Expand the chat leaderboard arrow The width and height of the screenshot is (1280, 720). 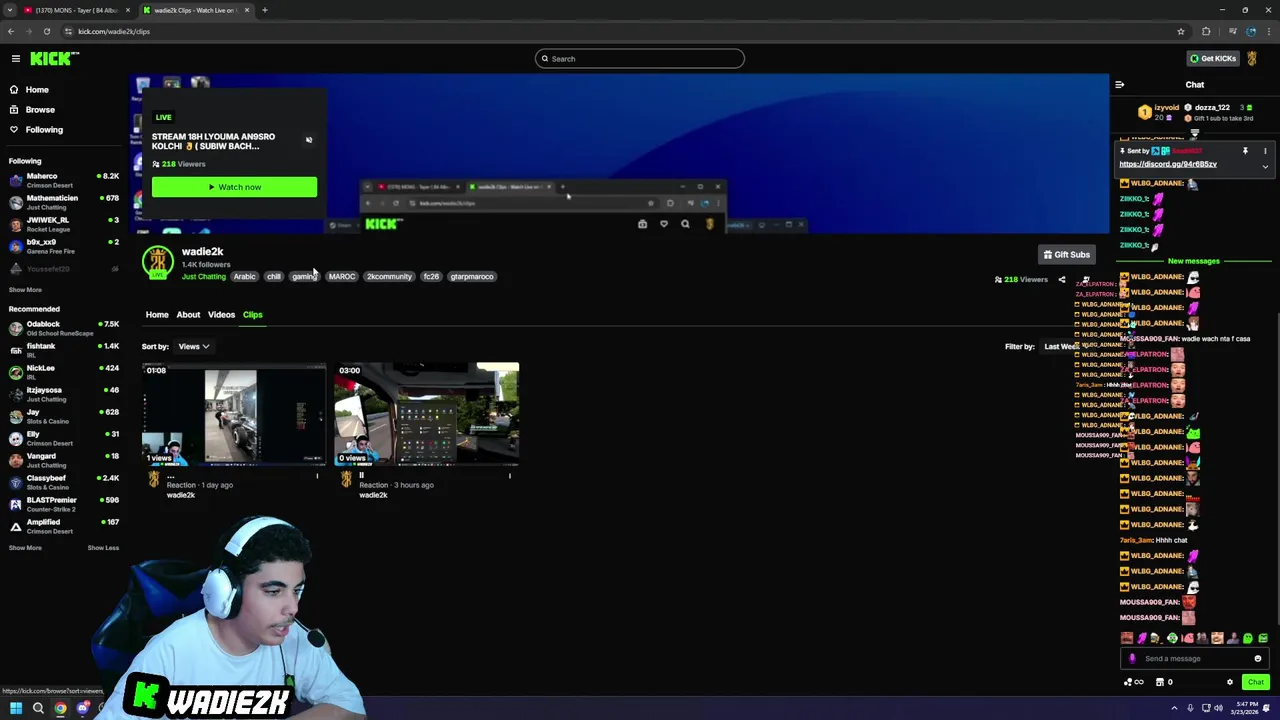[x=1195, y=133]
